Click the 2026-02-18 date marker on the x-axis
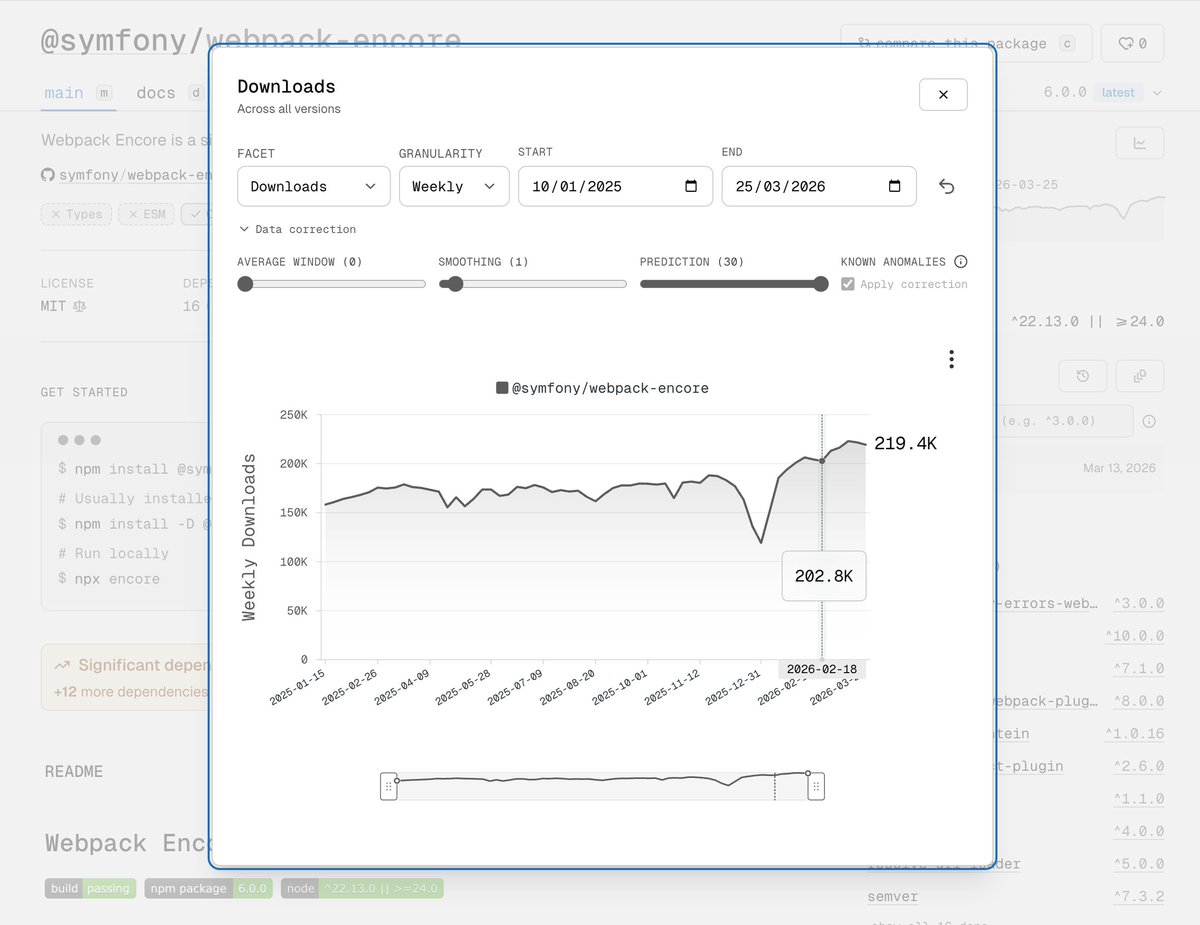 click(x=822, y=669)
